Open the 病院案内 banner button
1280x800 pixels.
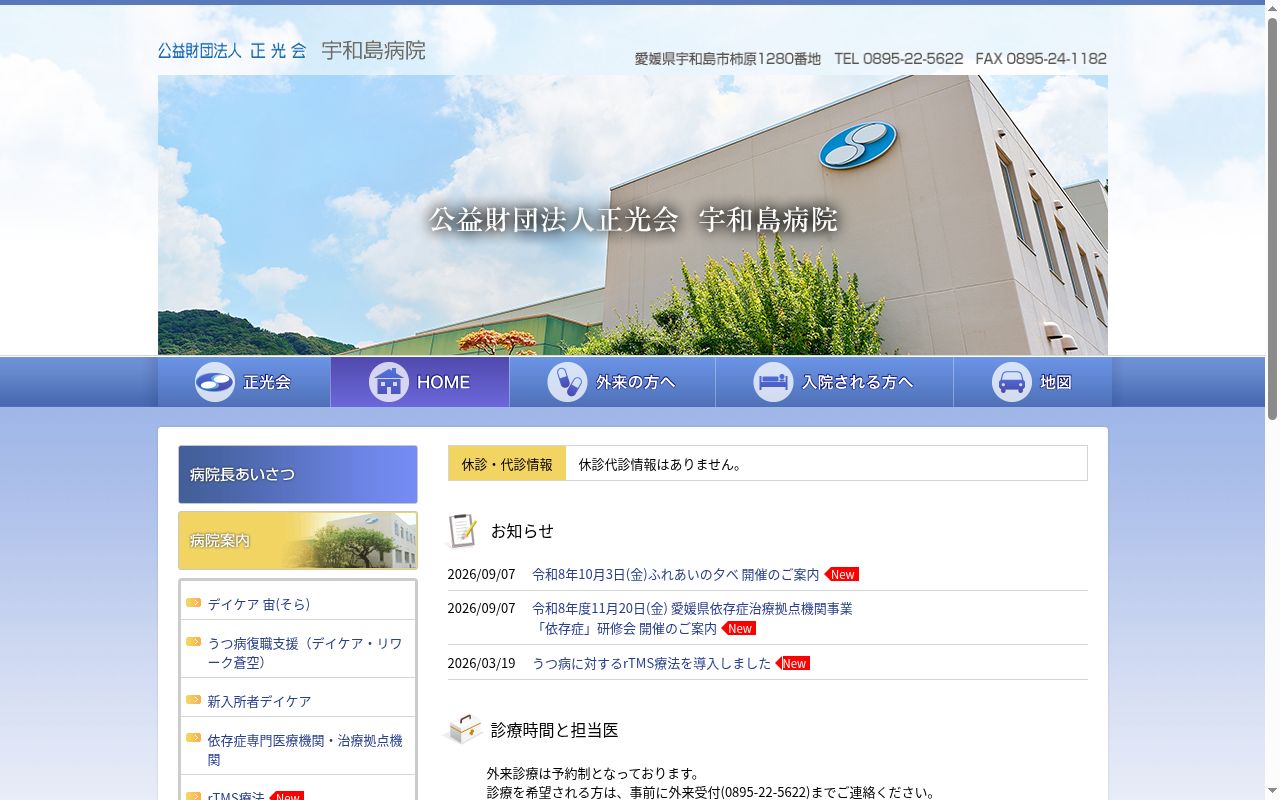click(x=298, y=541)
